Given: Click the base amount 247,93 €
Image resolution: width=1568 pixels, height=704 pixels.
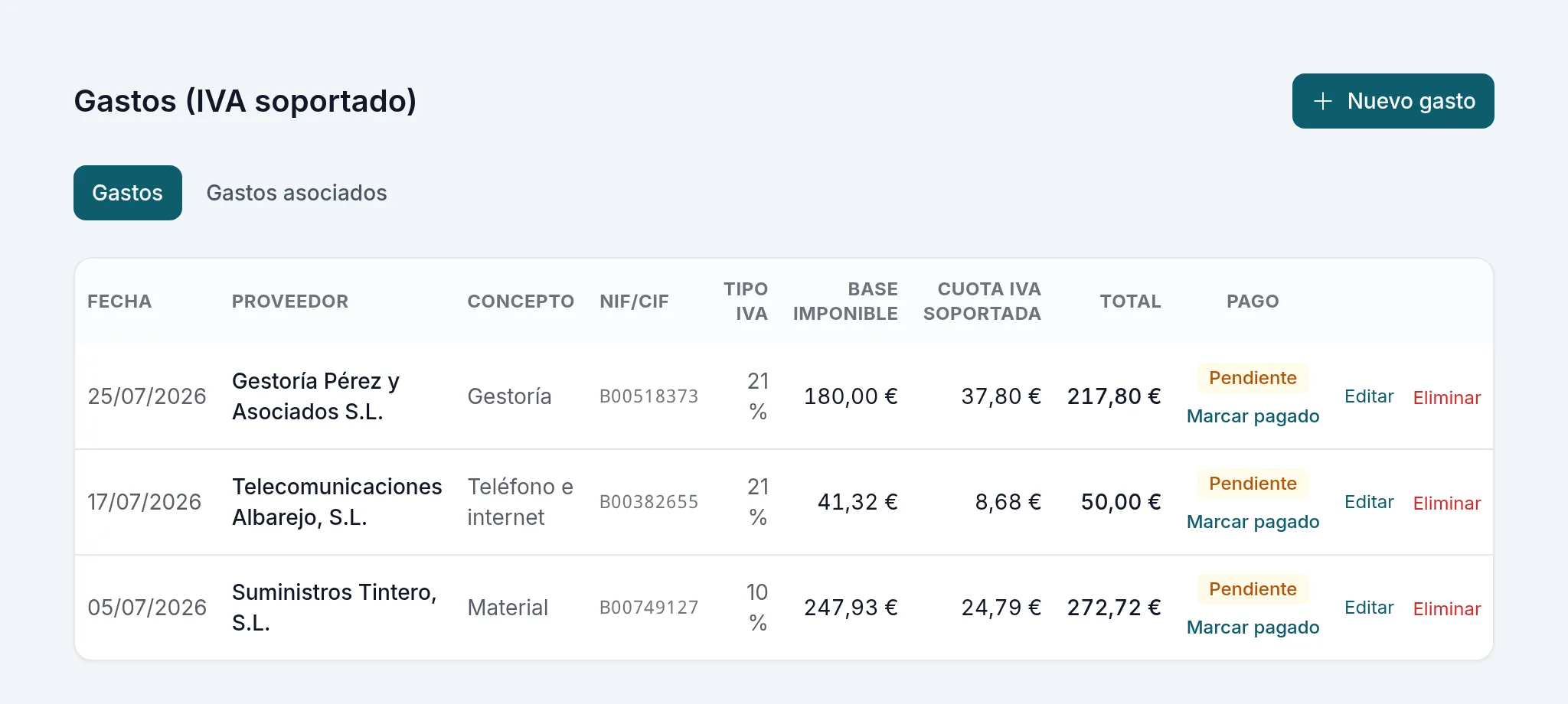Looking at the screenshot, I should tap(851, 608).
